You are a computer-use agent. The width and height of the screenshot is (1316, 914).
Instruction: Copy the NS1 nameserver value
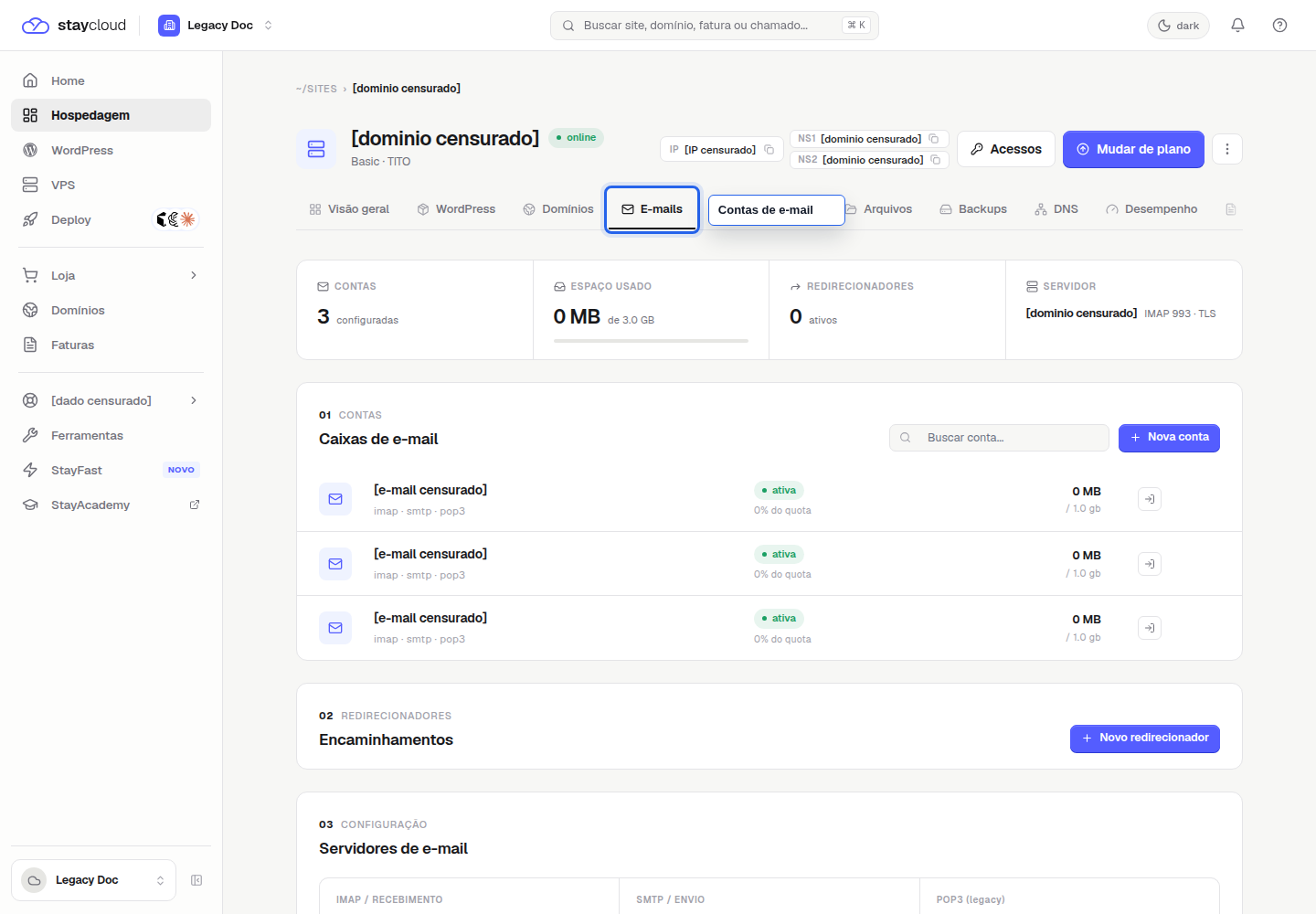pyautogui.click(x=934, y=139)
